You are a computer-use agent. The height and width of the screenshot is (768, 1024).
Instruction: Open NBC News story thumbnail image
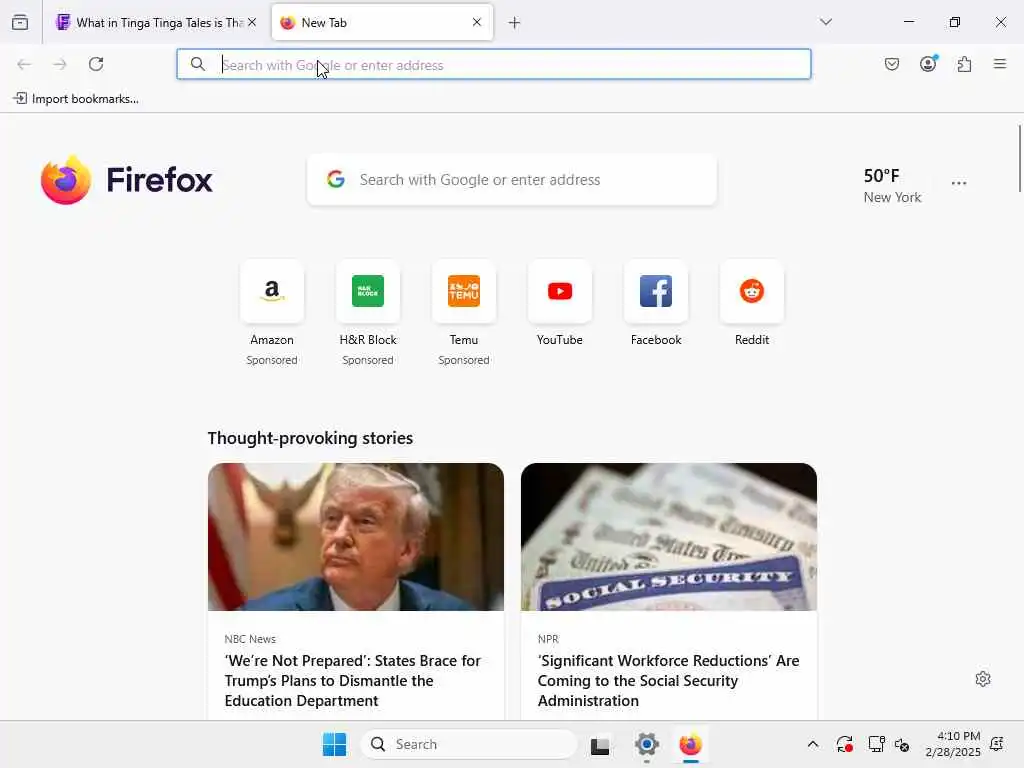tap(356, 537)
